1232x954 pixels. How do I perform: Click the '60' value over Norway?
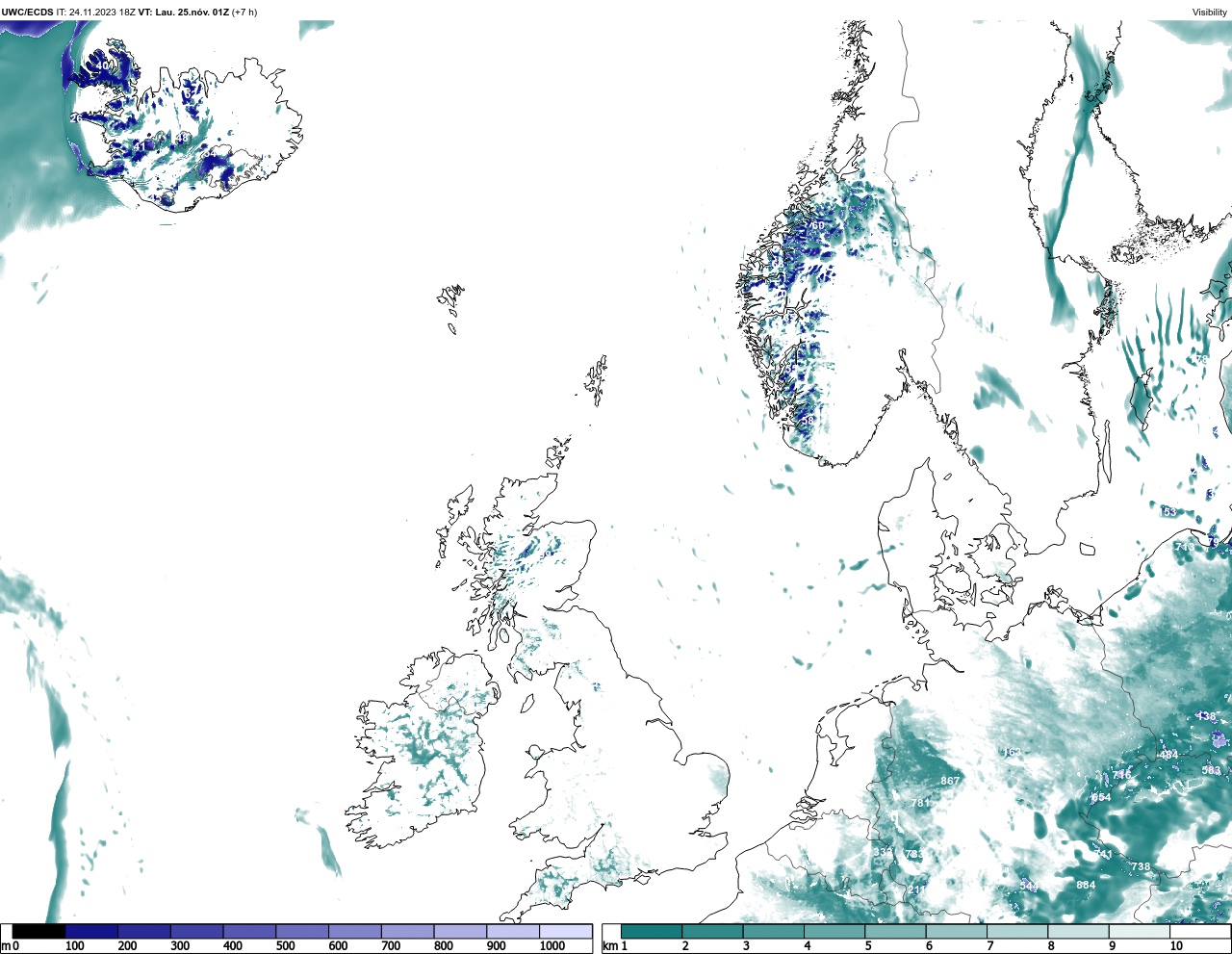[817, 226]
